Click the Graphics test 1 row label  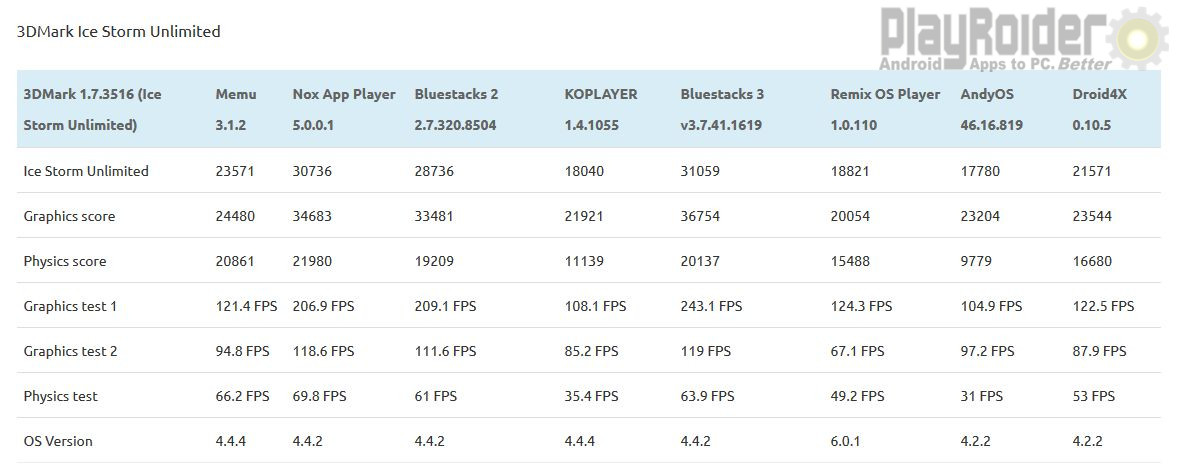70,306
